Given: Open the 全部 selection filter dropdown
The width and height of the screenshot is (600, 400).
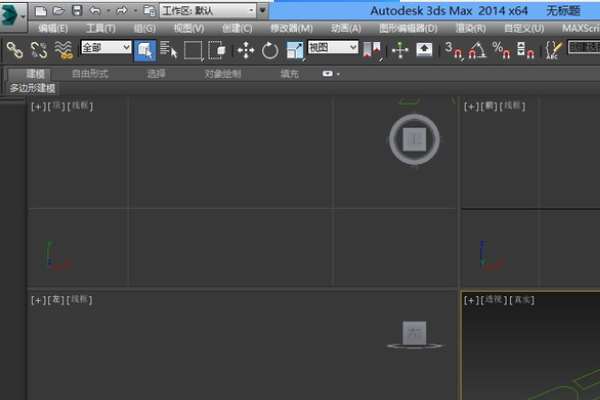Looking at the screenshot, I should point(106,47).
